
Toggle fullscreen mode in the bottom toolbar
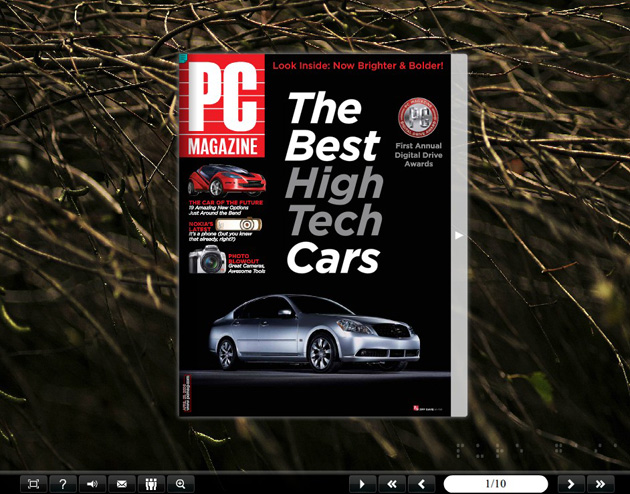click(x=34, y=484)
